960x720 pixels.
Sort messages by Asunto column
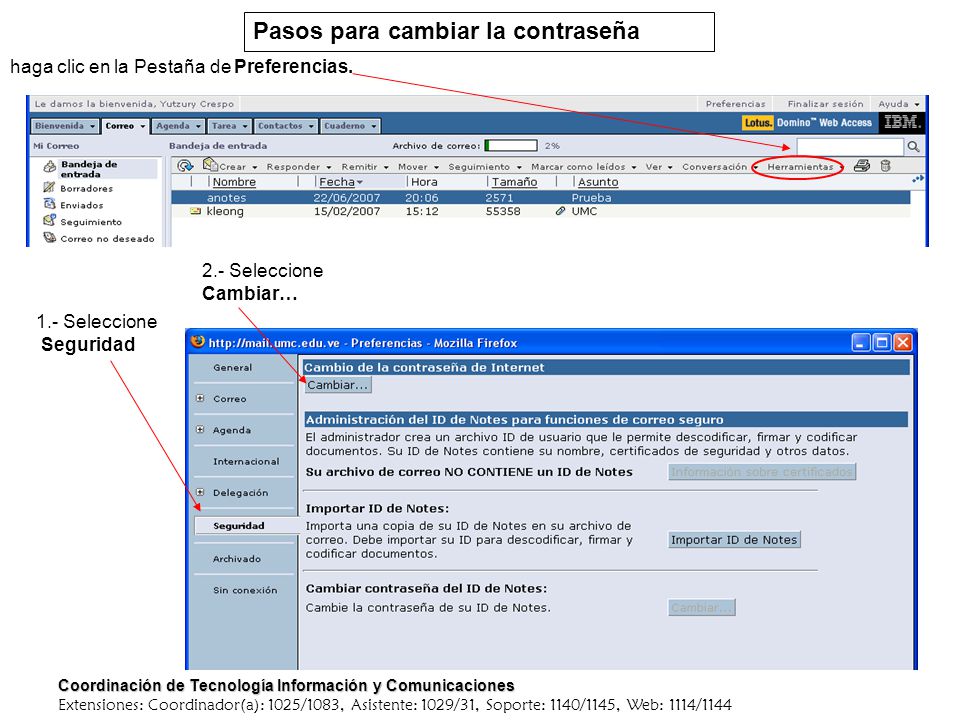[x=598, y=182]
